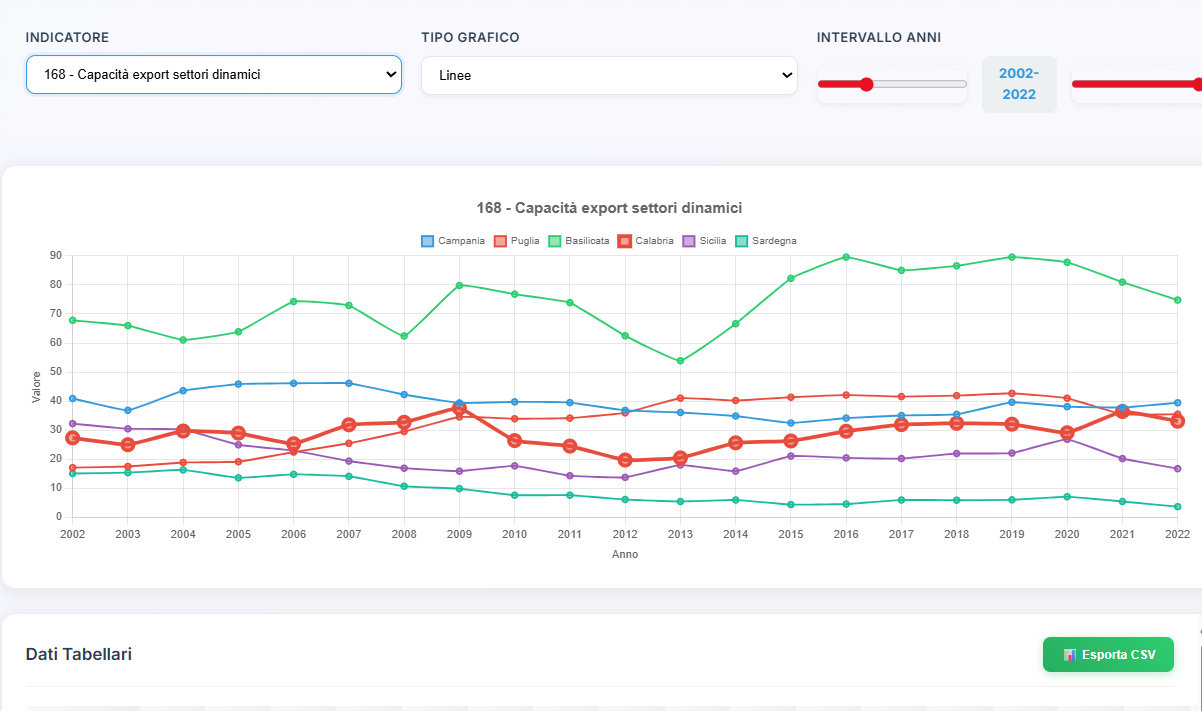Click the 2016 x-axis year label

(x=846, y=534)
